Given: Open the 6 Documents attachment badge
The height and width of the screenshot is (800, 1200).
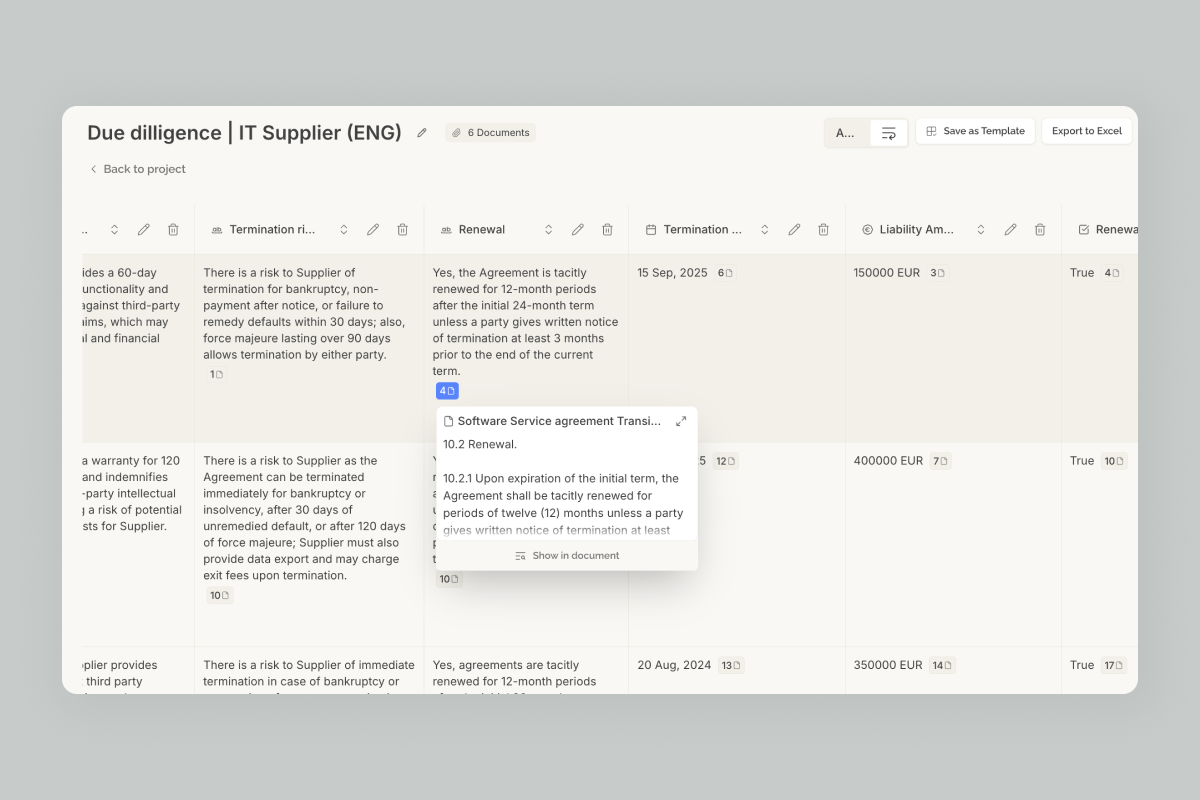Looking at the screenshot, I should [x=491, y=132].
